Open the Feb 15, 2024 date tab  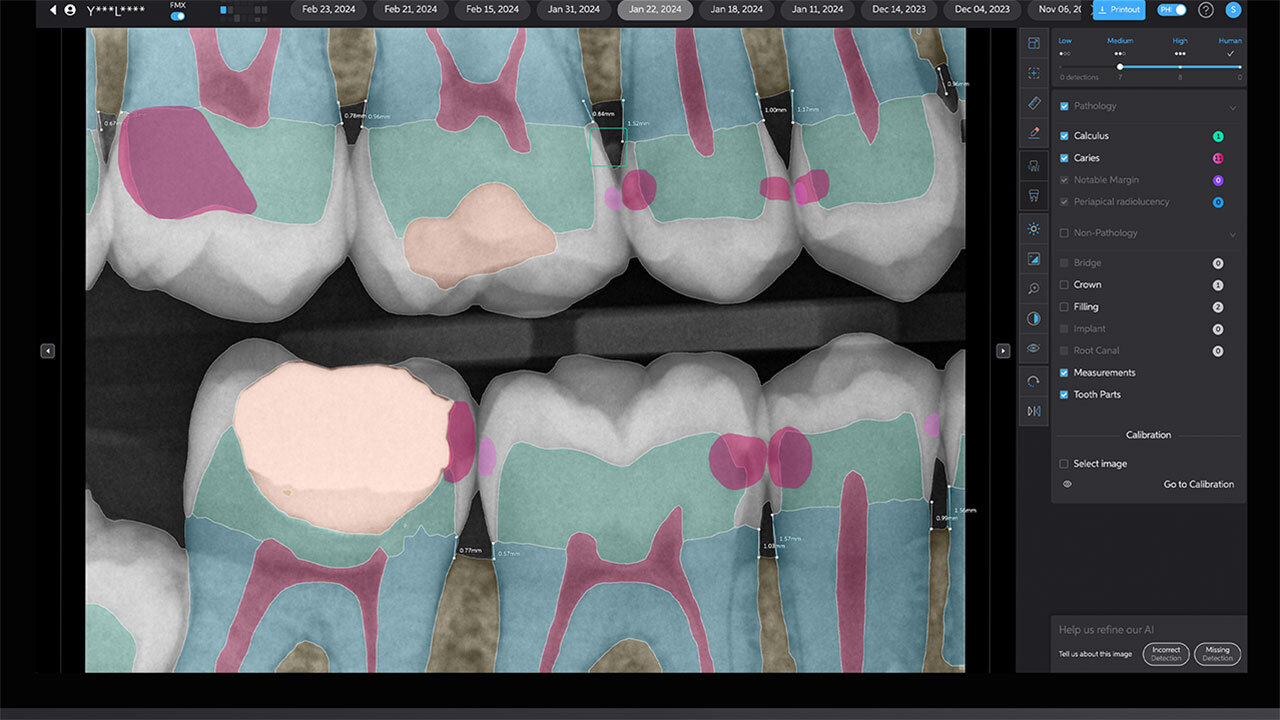pos(492,10)
